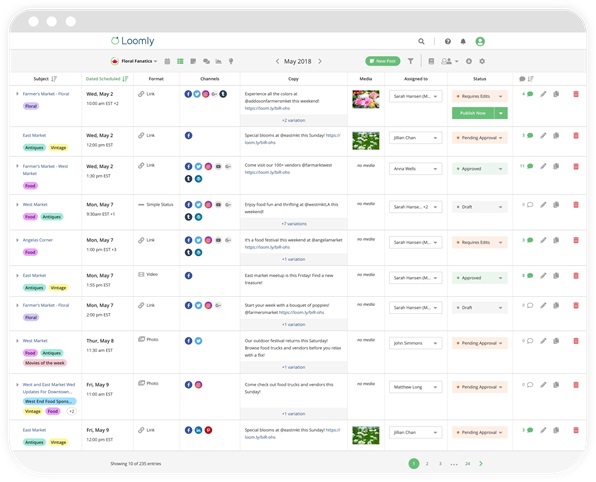This screenshot has width=596, height=482.
Task: Click the +2 labels badge
Action: (71, 411)
